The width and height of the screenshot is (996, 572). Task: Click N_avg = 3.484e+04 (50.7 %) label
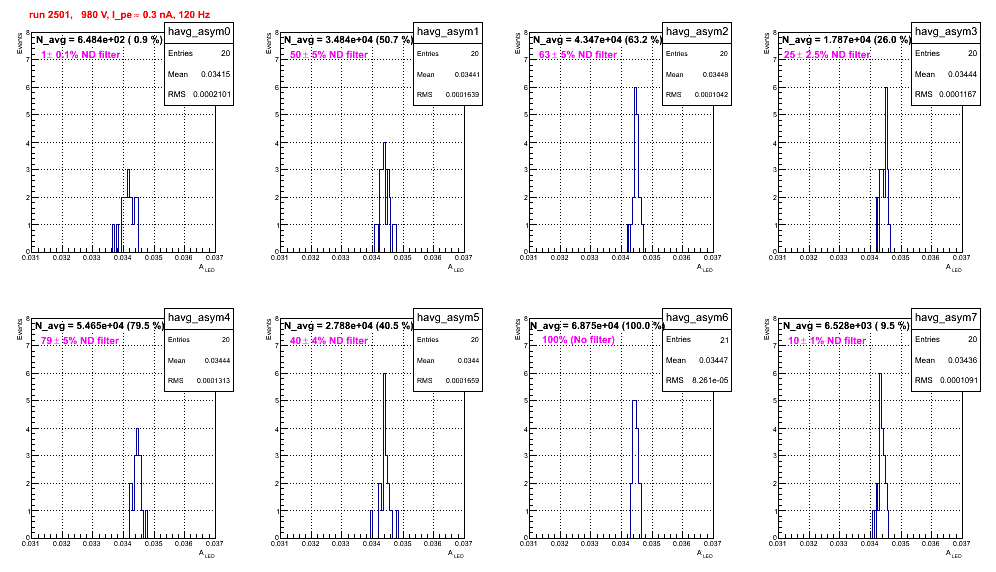point(348,39)
